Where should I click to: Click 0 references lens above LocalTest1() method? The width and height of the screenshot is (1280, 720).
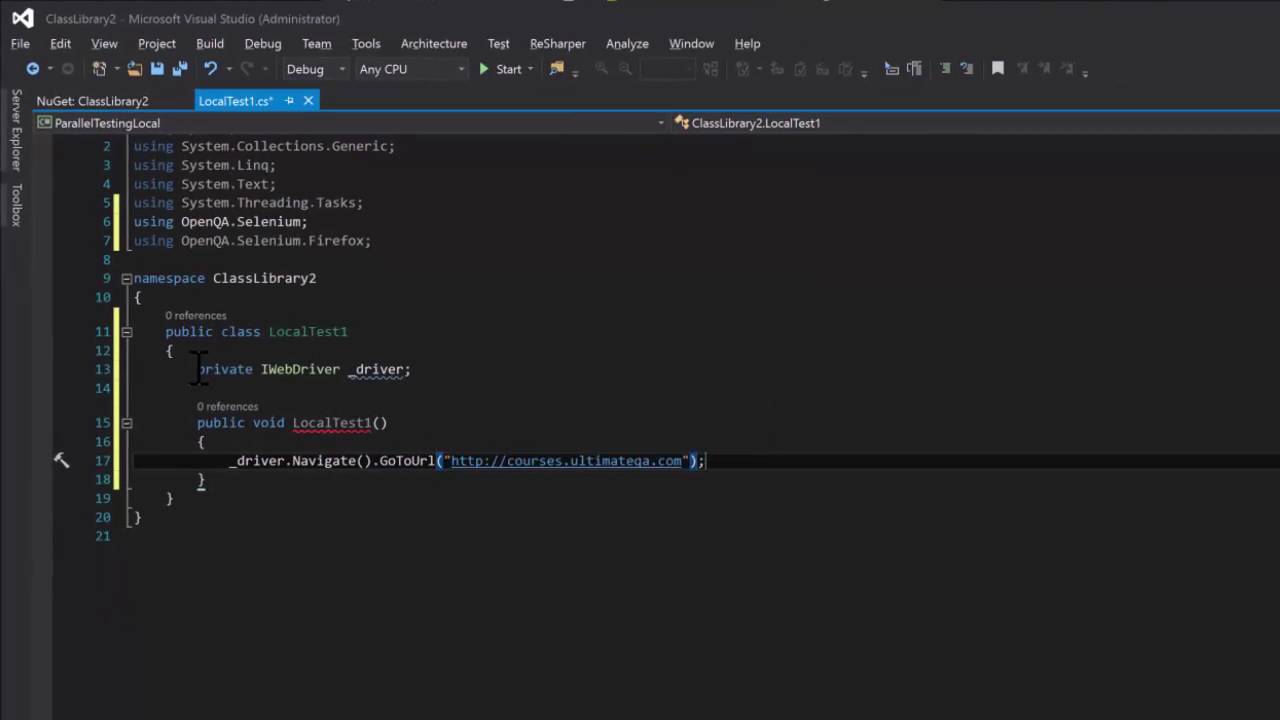(227, 406)
